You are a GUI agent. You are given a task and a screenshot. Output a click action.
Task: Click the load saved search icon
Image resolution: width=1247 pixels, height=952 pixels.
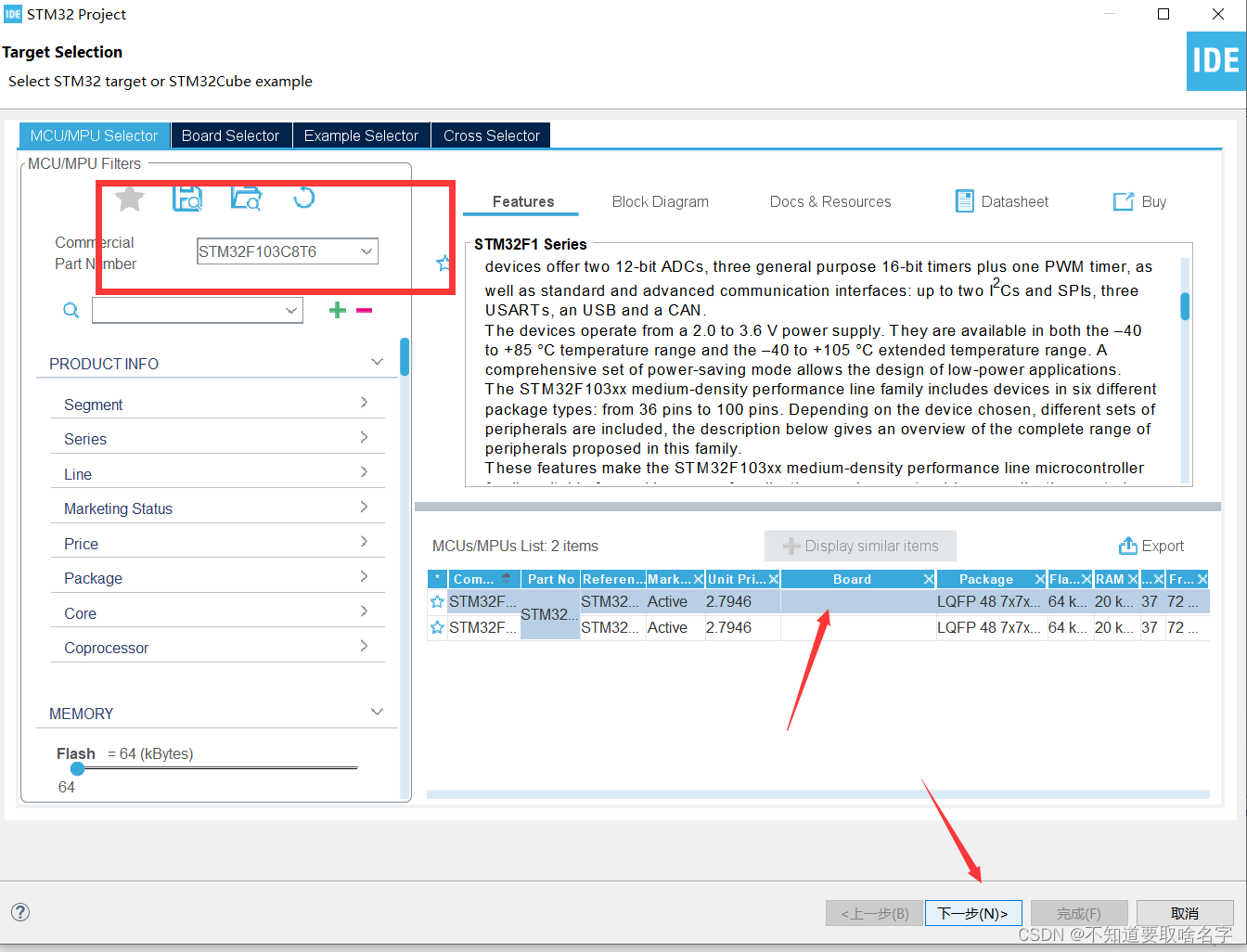point(246,198)
